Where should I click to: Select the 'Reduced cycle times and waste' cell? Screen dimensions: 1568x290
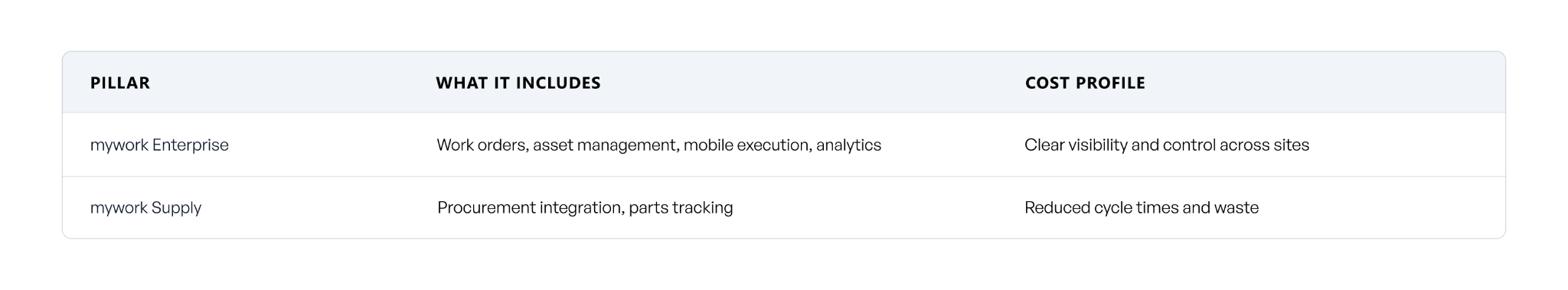click(1142, 207)
